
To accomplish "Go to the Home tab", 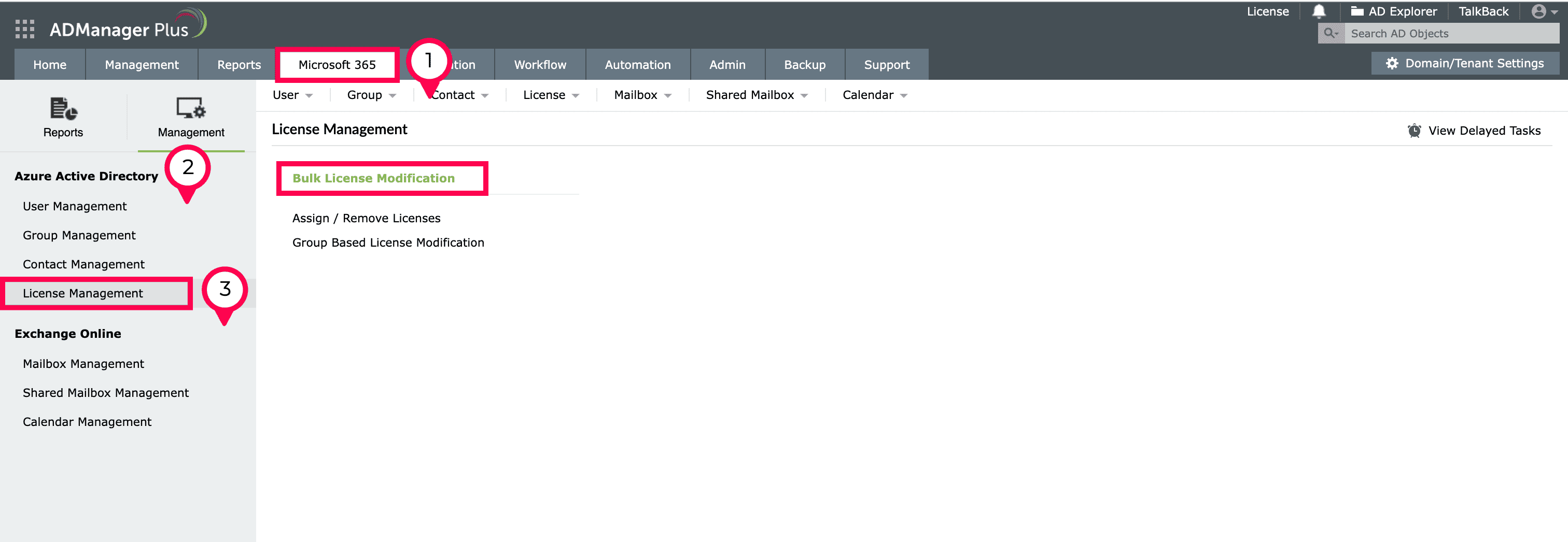I will click(x=50, y=64).
